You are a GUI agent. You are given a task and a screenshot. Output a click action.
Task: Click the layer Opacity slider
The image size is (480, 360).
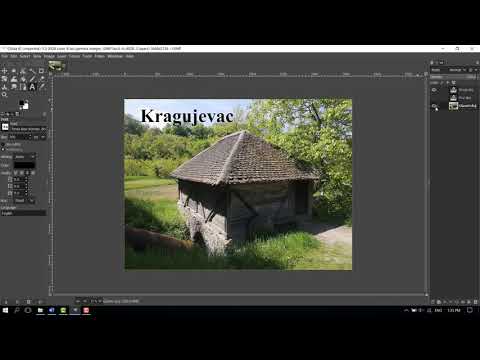pos(453,77)
